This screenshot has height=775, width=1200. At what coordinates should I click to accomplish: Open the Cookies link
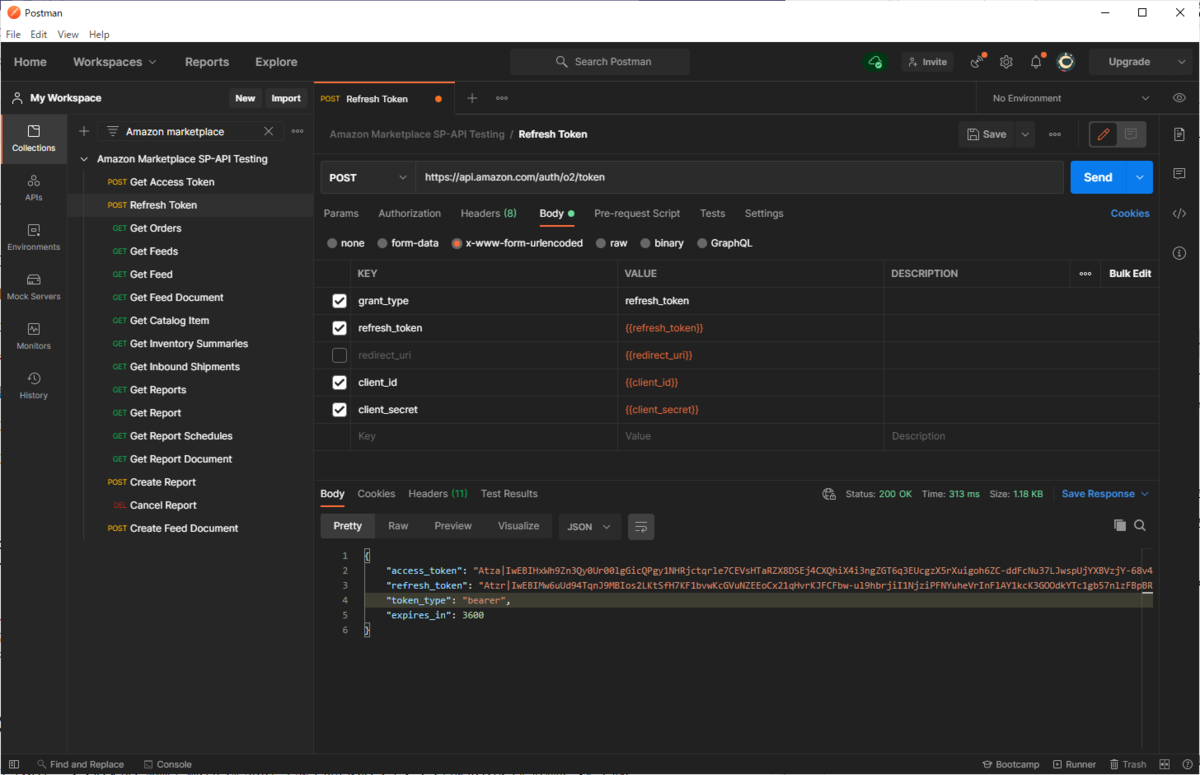1130,213
